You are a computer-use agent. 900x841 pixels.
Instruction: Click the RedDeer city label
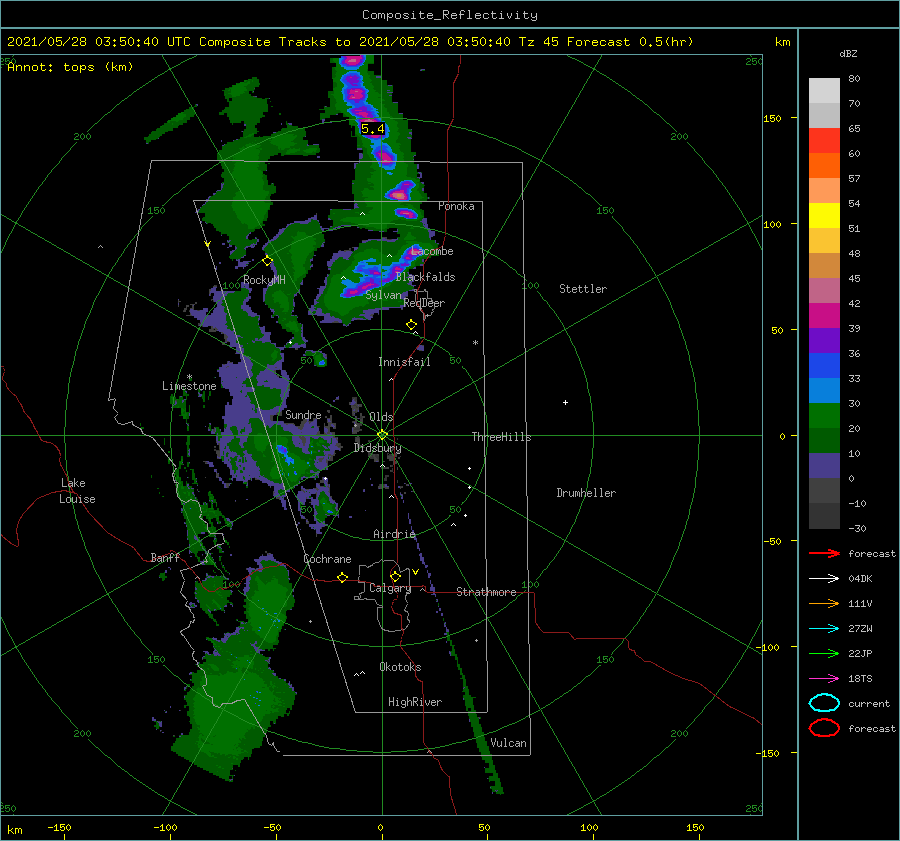coord(424,303)
